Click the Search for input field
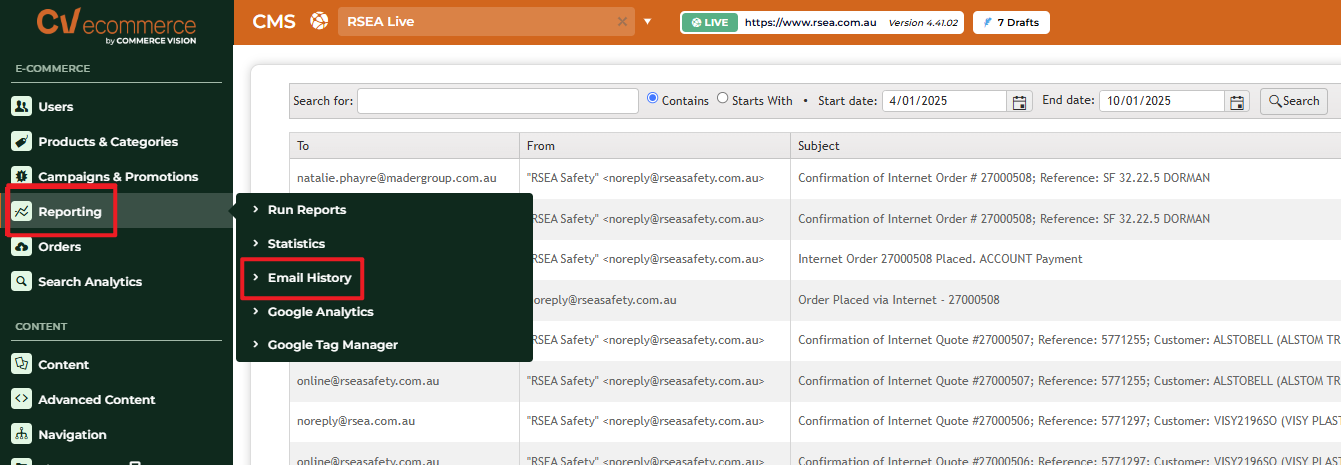This screenshot has height=465, width=1341. coord(498,101)
